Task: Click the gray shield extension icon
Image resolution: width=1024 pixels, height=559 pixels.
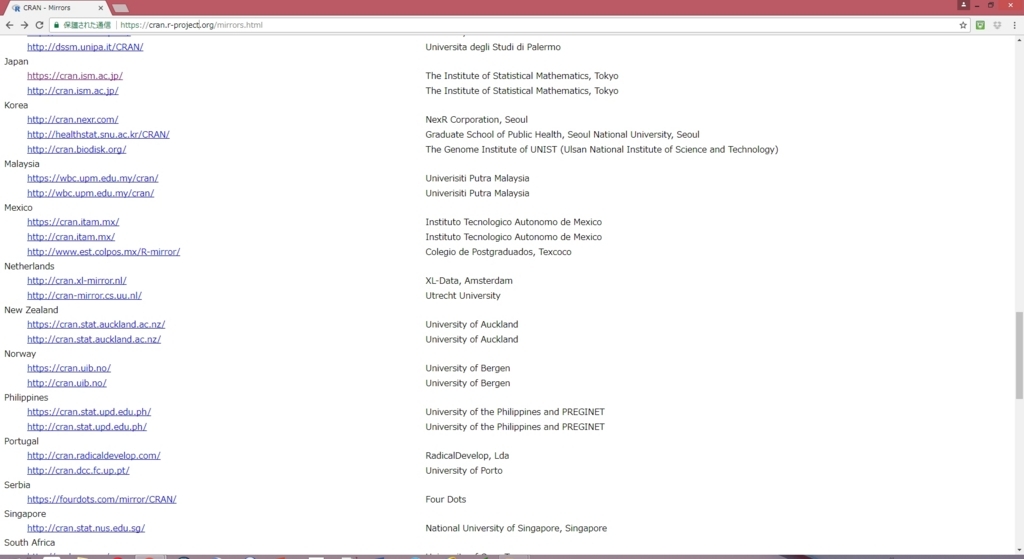Action: tap(997, 25)
